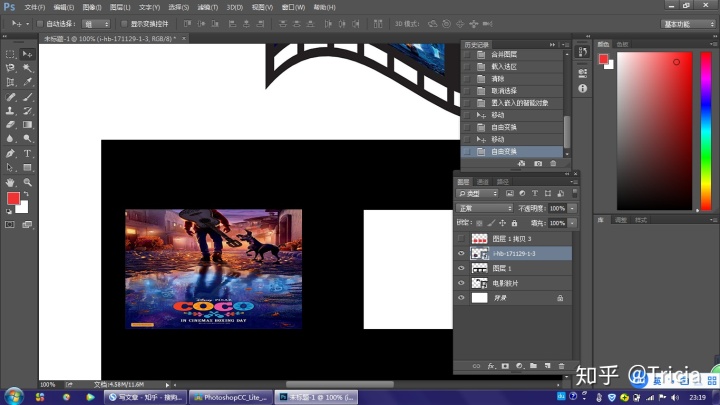Add a layer mask
Image resolution: width=720 pixels, height=405 pixels.
pos(505,366)
